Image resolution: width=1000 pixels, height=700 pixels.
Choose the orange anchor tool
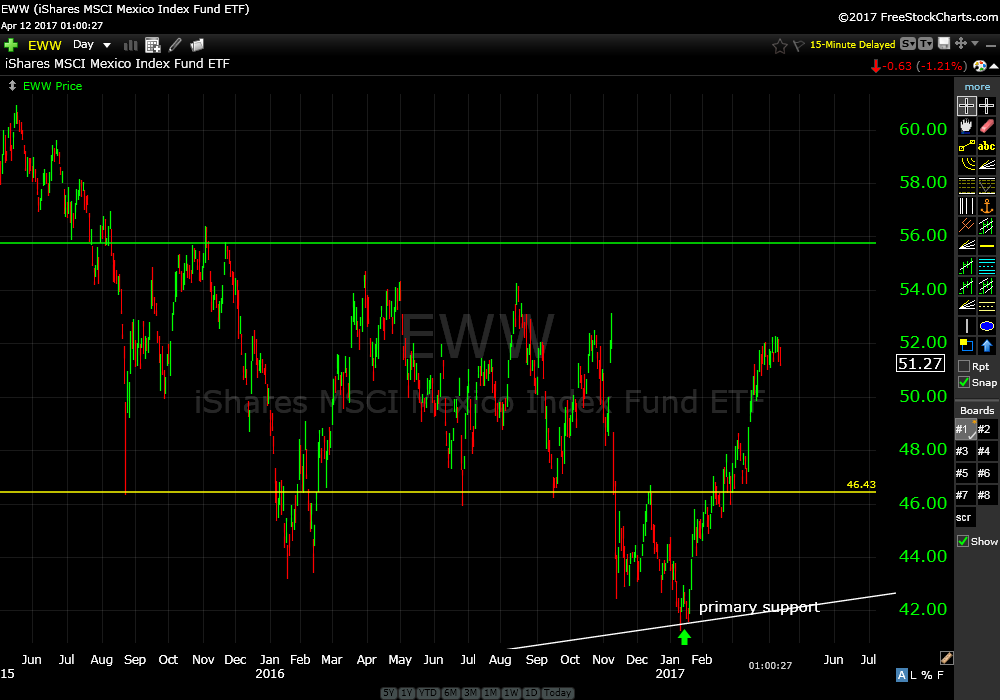987,205
